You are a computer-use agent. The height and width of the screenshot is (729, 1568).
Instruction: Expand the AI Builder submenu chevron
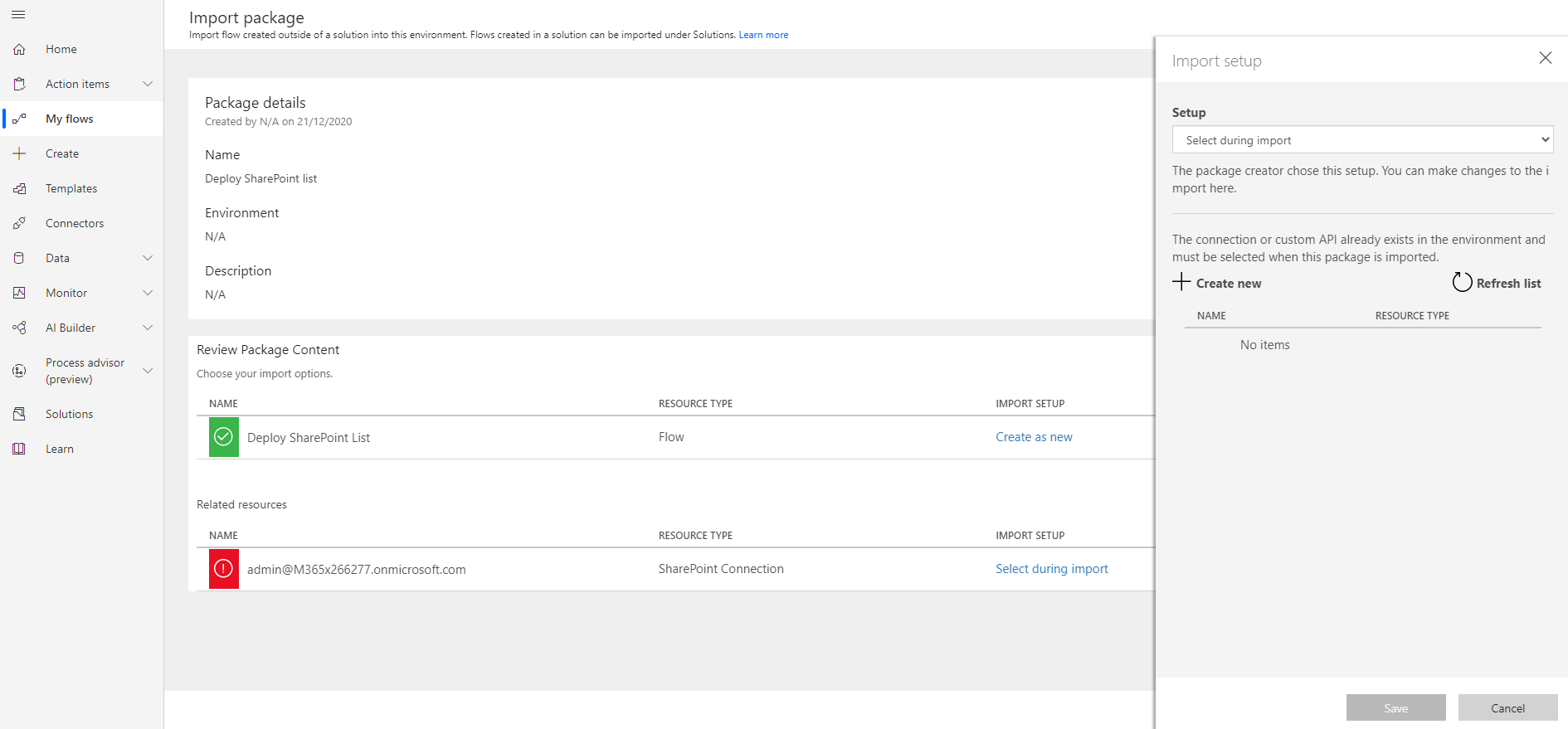coord(148,328)
